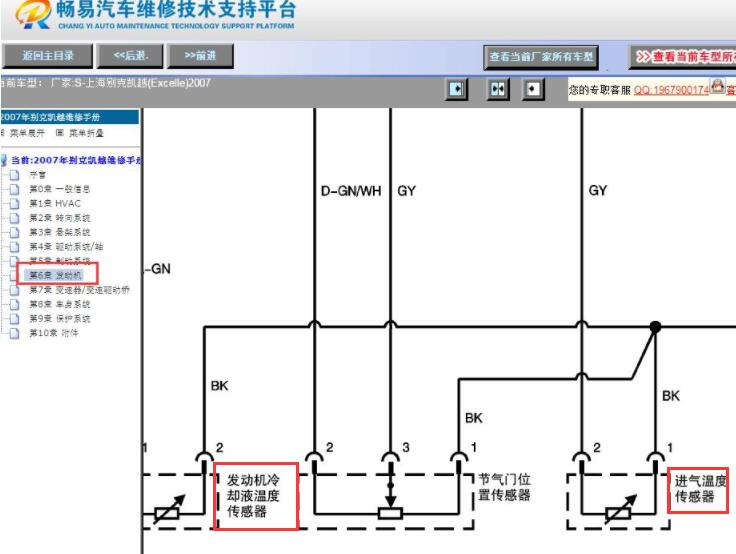This screenshot has height=554, width=736.
Task: Click the 菜单折叠 collapse menu icon
Action: [x=60, y=133]
